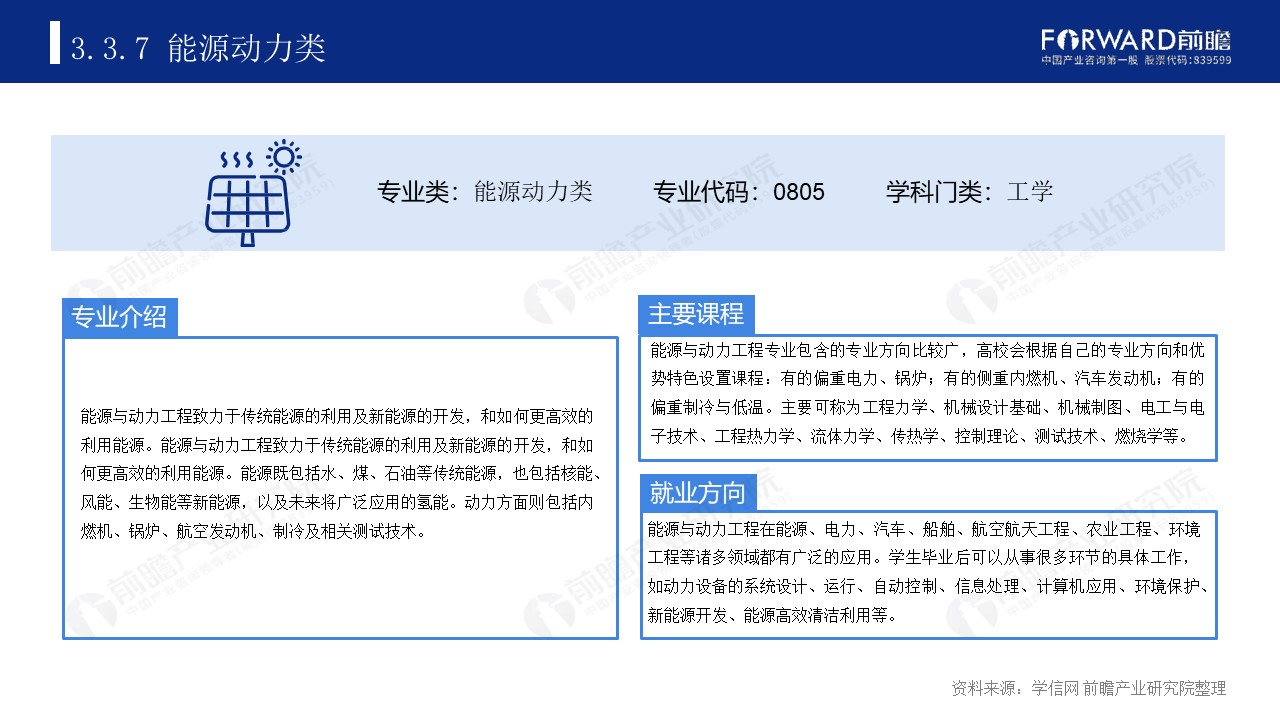Image resolution: width=1280 pixels, height=720 pixels.
Task: Click the 前瞻产业研究院整理 footer text
Action: [1155, 687]
